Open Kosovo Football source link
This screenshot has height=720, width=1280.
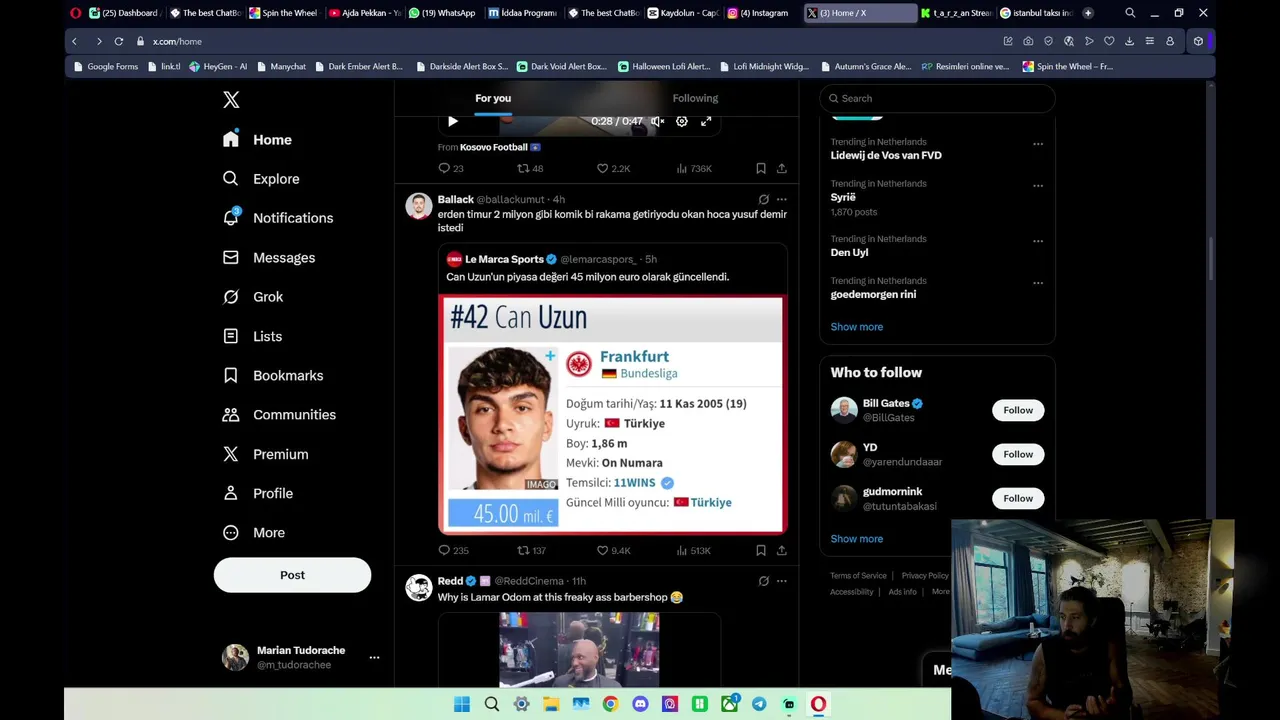[500, 147]
